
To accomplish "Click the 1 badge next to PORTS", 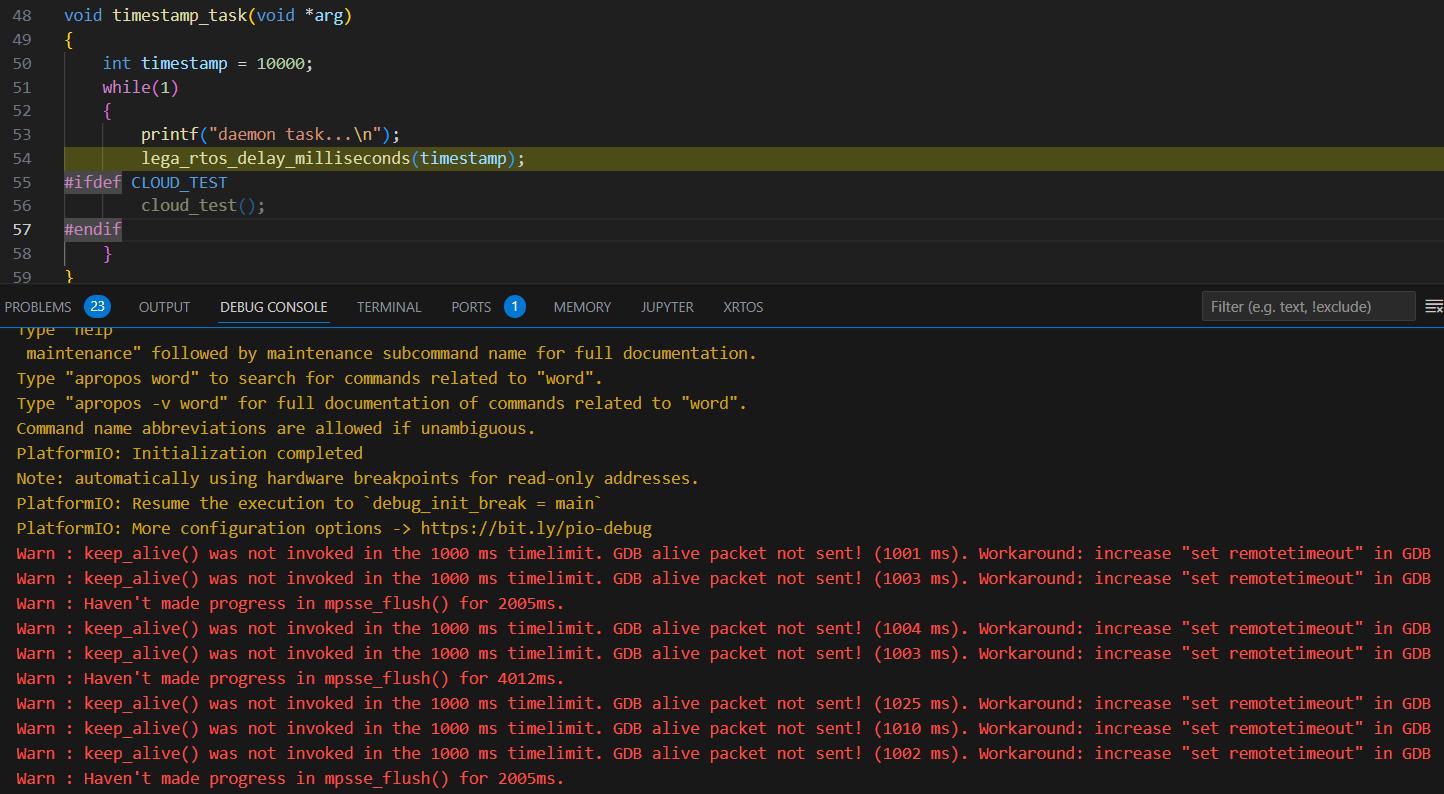I will pos(514,306).
